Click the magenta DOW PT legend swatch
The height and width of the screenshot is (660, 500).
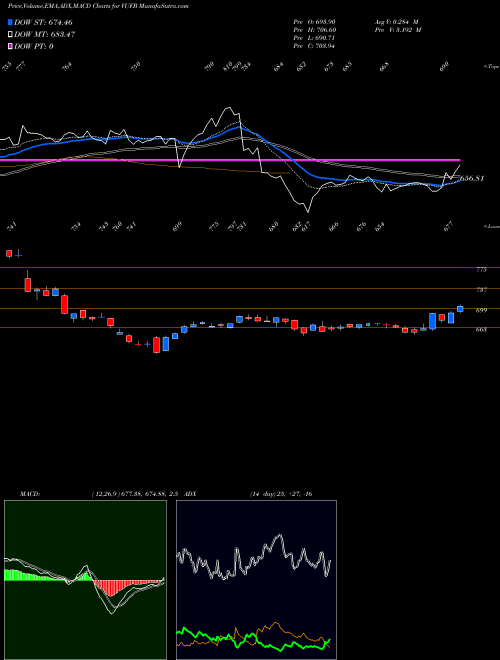pos(10,46)
